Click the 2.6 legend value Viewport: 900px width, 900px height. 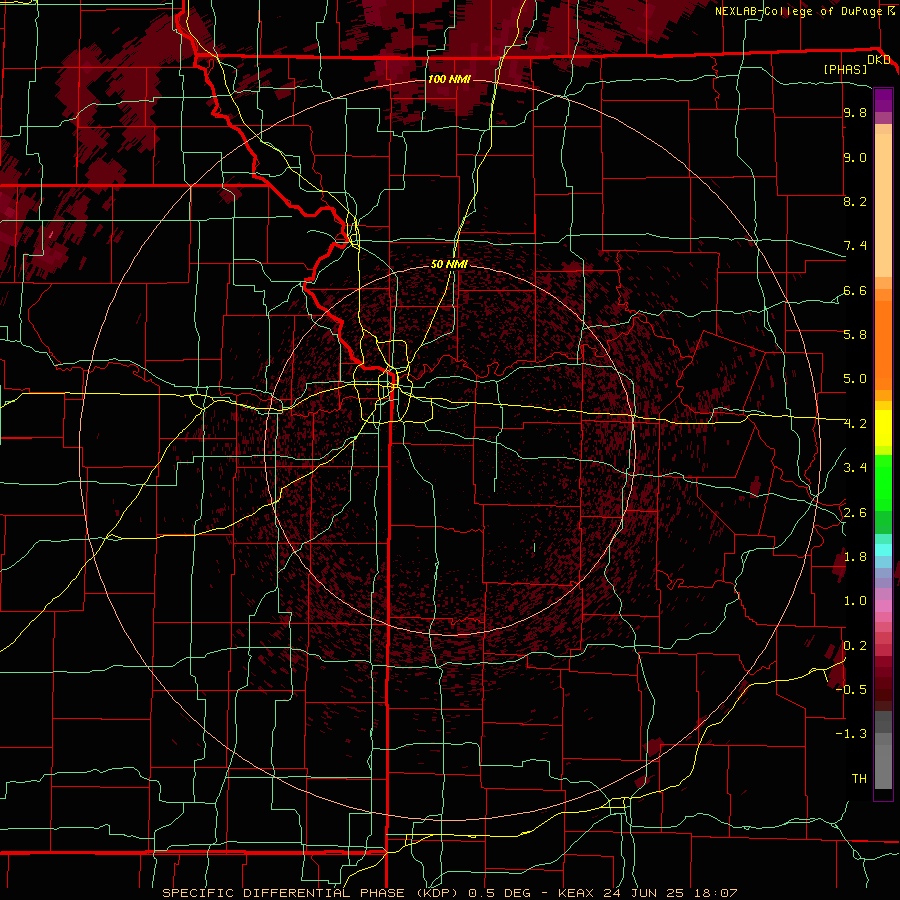[x=855, y=513]
